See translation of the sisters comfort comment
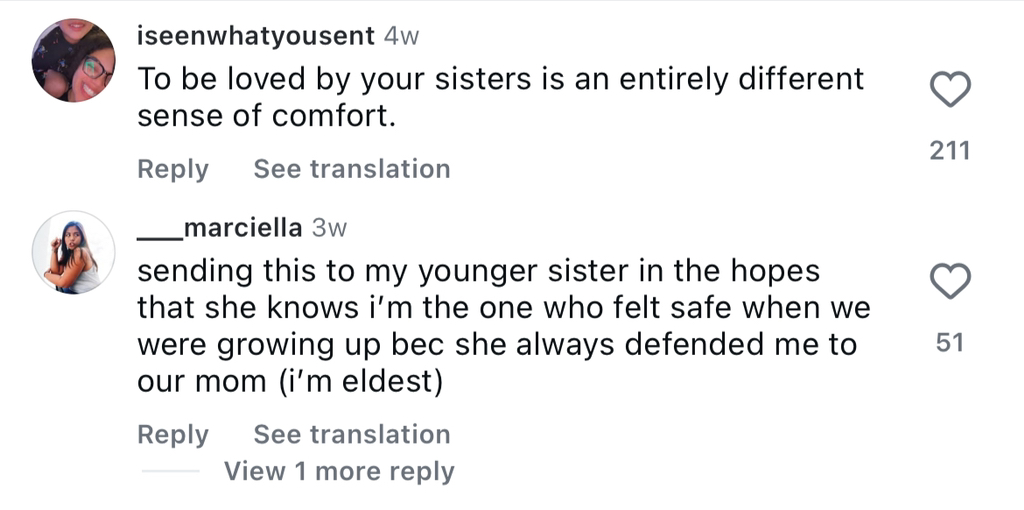This screenshot has width=1024, height=510. click(x=352, y=169)
